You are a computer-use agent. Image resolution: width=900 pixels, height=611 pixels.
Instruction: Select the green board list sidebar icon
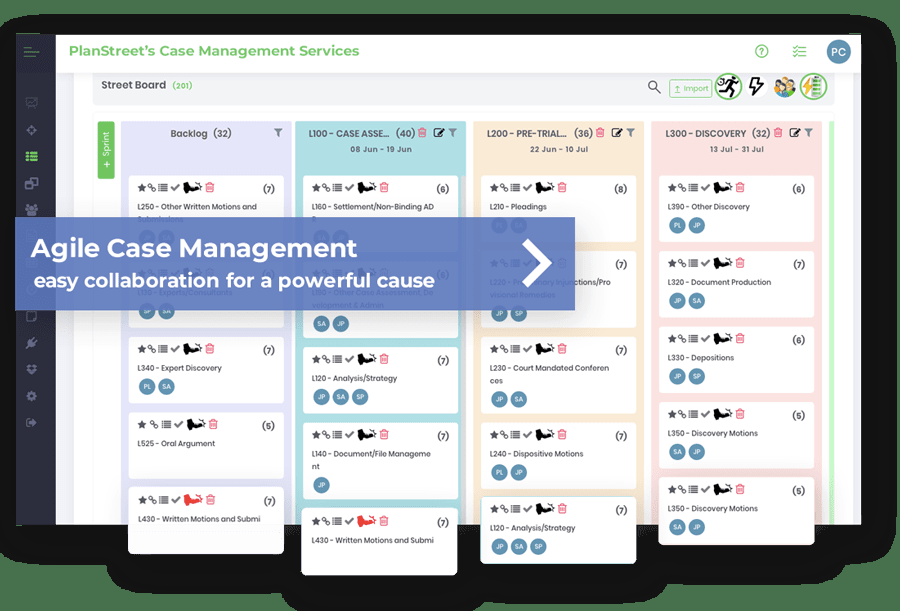(32, 156)
